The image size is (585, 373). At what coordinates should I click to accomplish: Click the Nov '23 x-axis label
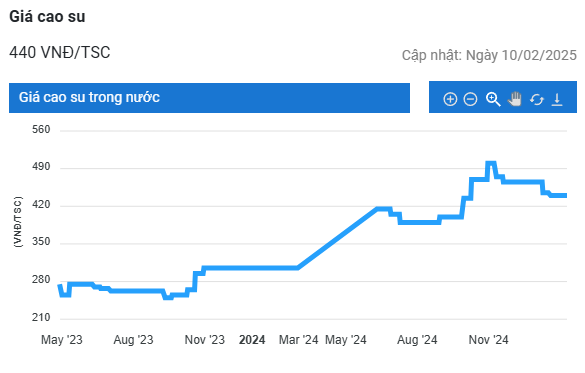tap(204, 340)
